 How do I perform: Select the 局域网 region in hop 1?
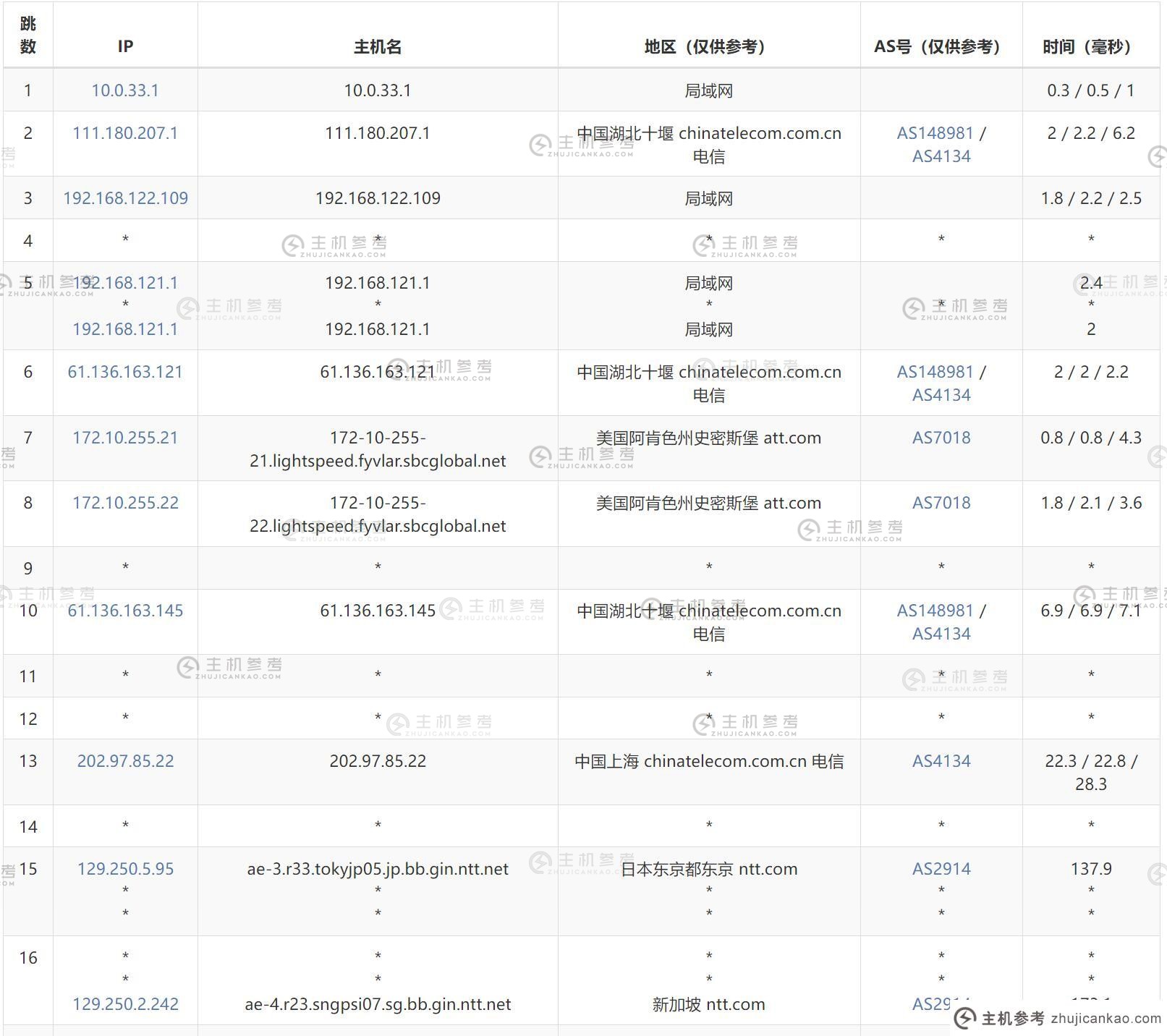point(709,90)
